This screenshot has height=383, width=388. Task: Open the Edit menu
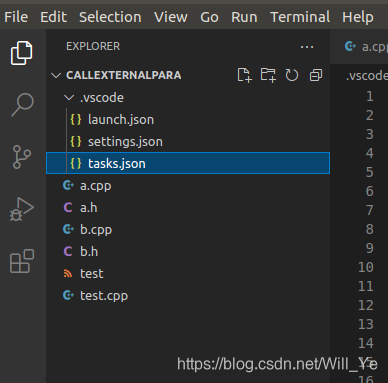[53, 17]
